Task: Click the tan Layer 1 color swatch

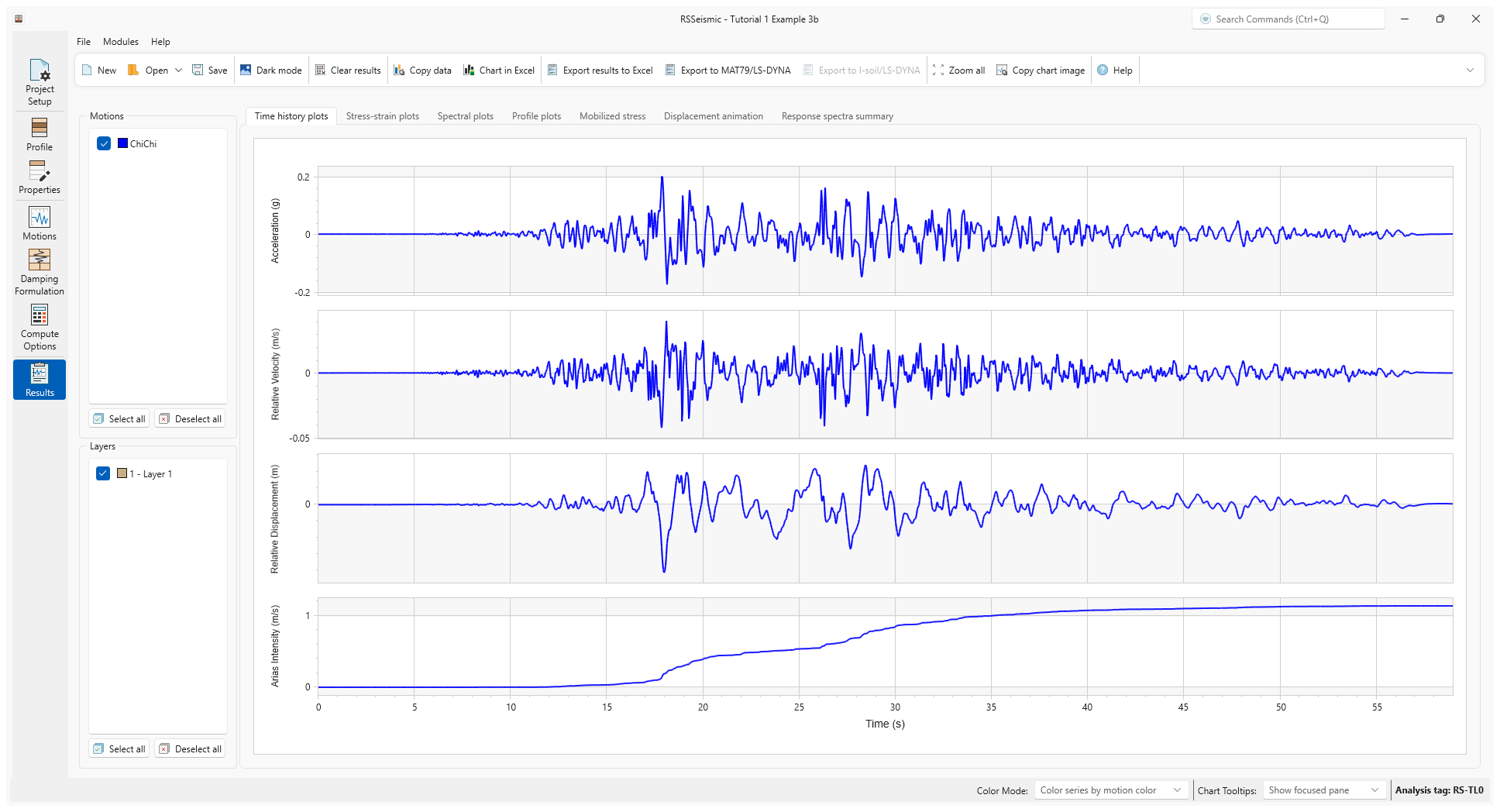Action: click(122, 473)
